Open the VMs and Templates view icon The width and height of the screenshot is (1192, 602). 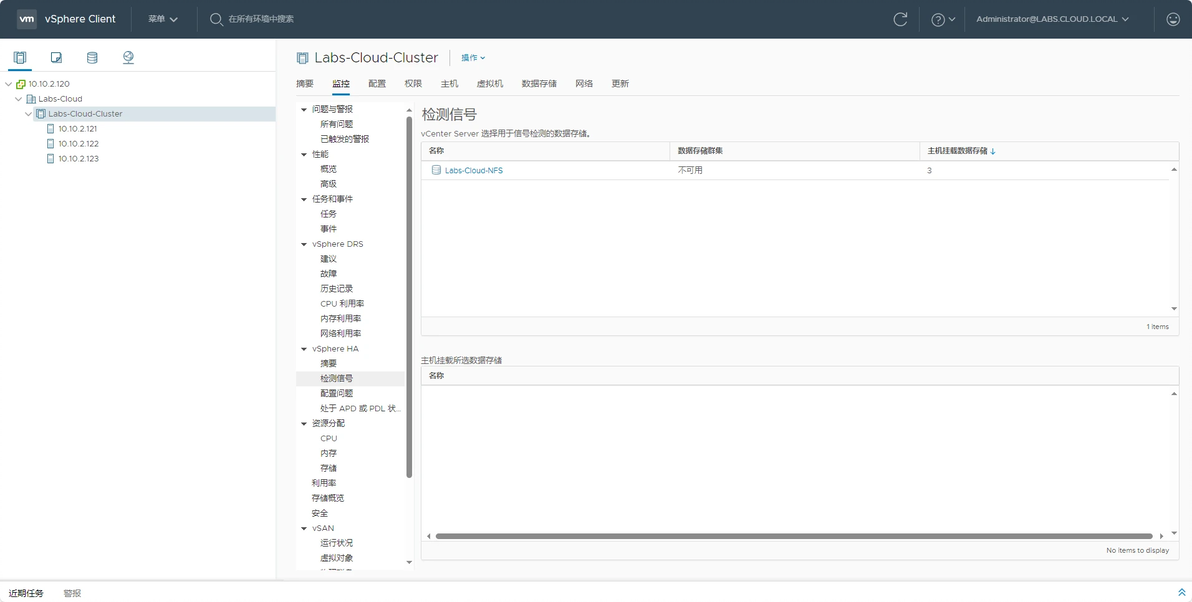(x=56, y=58)
